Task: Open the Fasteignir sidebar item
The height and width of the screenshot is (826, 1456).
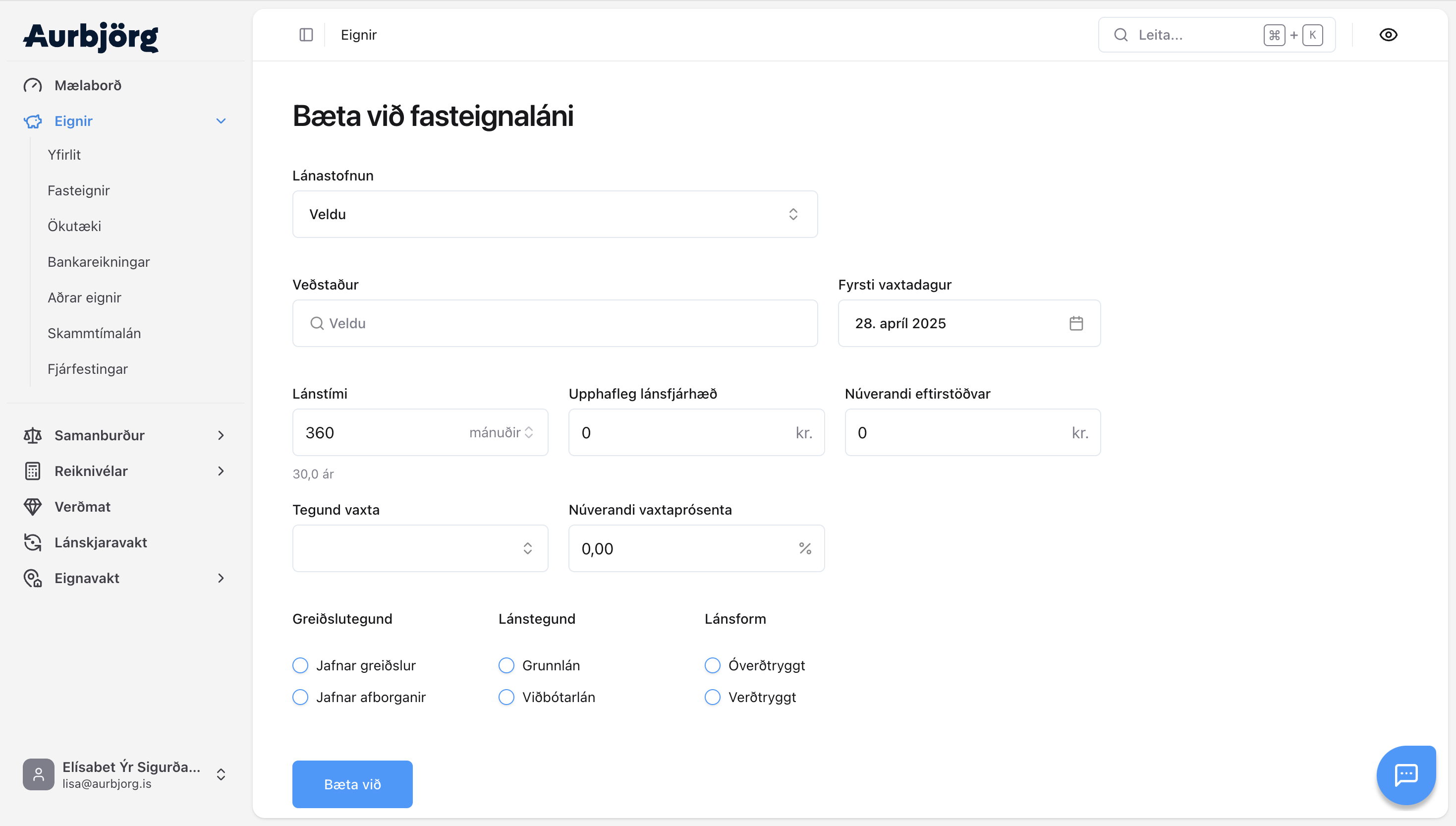Action: [x=79, y=190]
